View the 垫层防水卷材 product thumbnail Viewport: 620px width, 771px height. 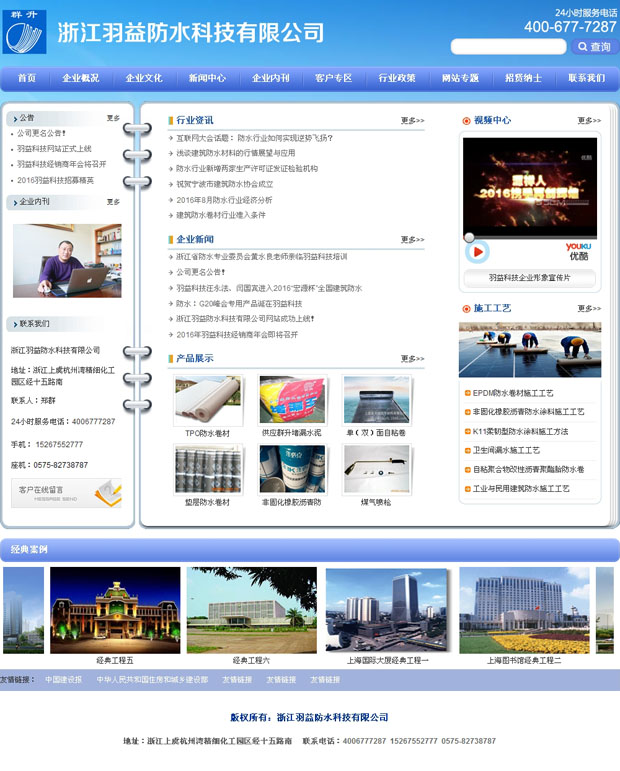(x=207, y=469)
